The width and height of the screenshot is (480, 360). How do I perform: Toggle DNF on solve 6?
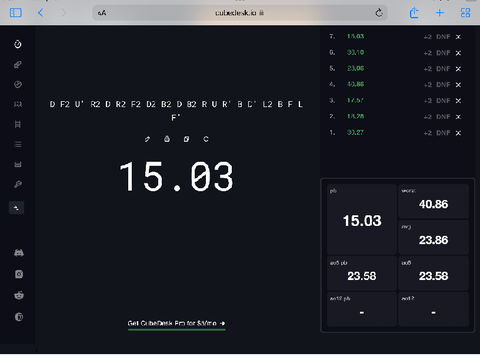tap(443, 53)
